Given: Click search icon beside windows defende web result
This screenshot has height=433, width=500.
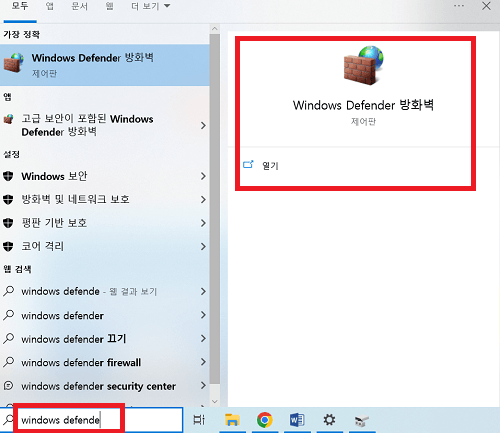Looking at the screenshot, I should [9, 291].
